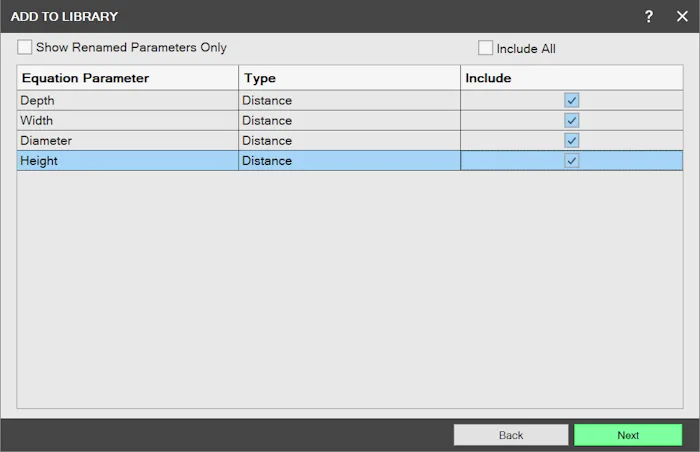Click the Type column header
The width and height of the screenshot is (700, 452).
[x=350, y=78]
